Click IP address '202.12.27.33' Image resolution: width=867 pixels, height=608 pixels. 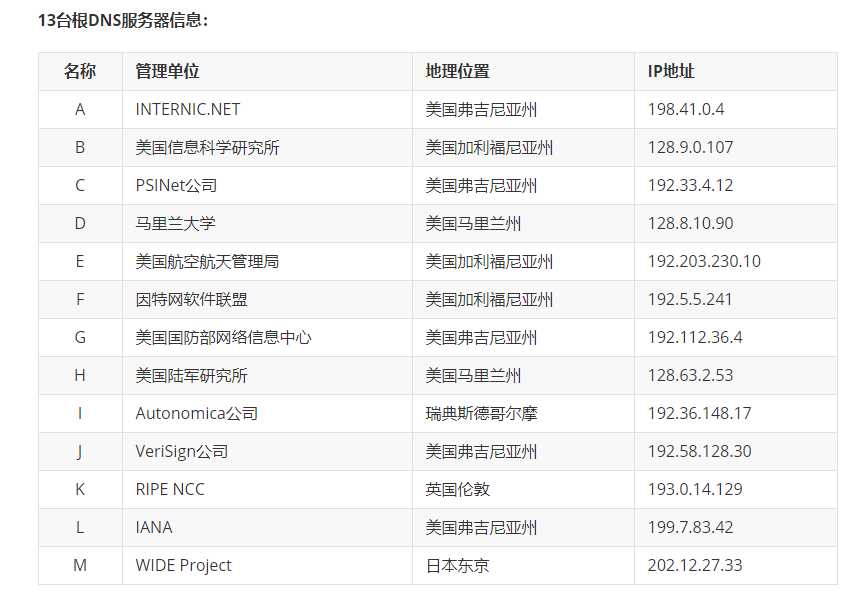(695, 566)
